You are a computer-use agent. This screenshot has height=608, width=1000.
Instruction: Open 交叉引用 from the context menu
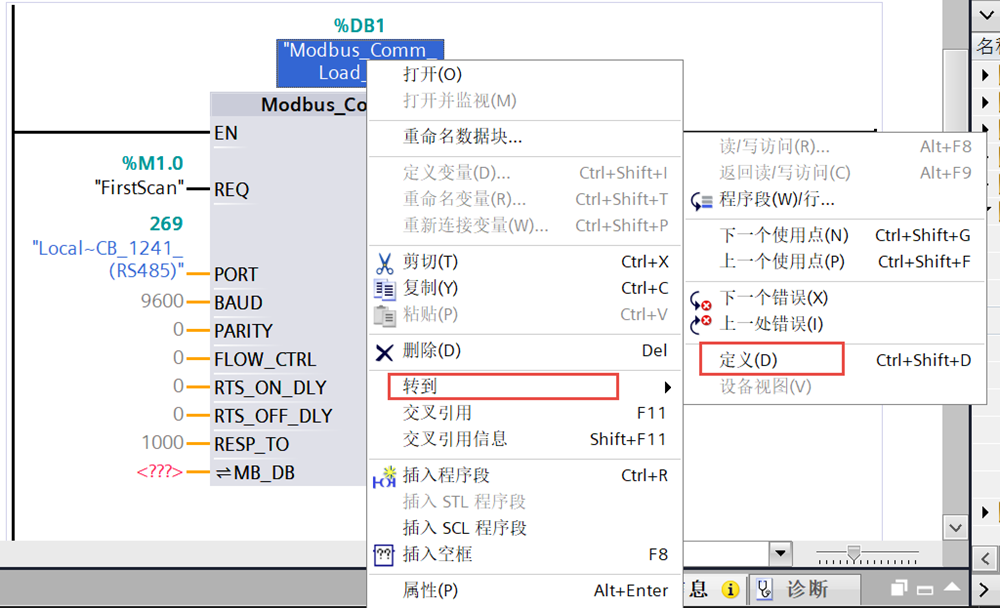pos(437,413)
